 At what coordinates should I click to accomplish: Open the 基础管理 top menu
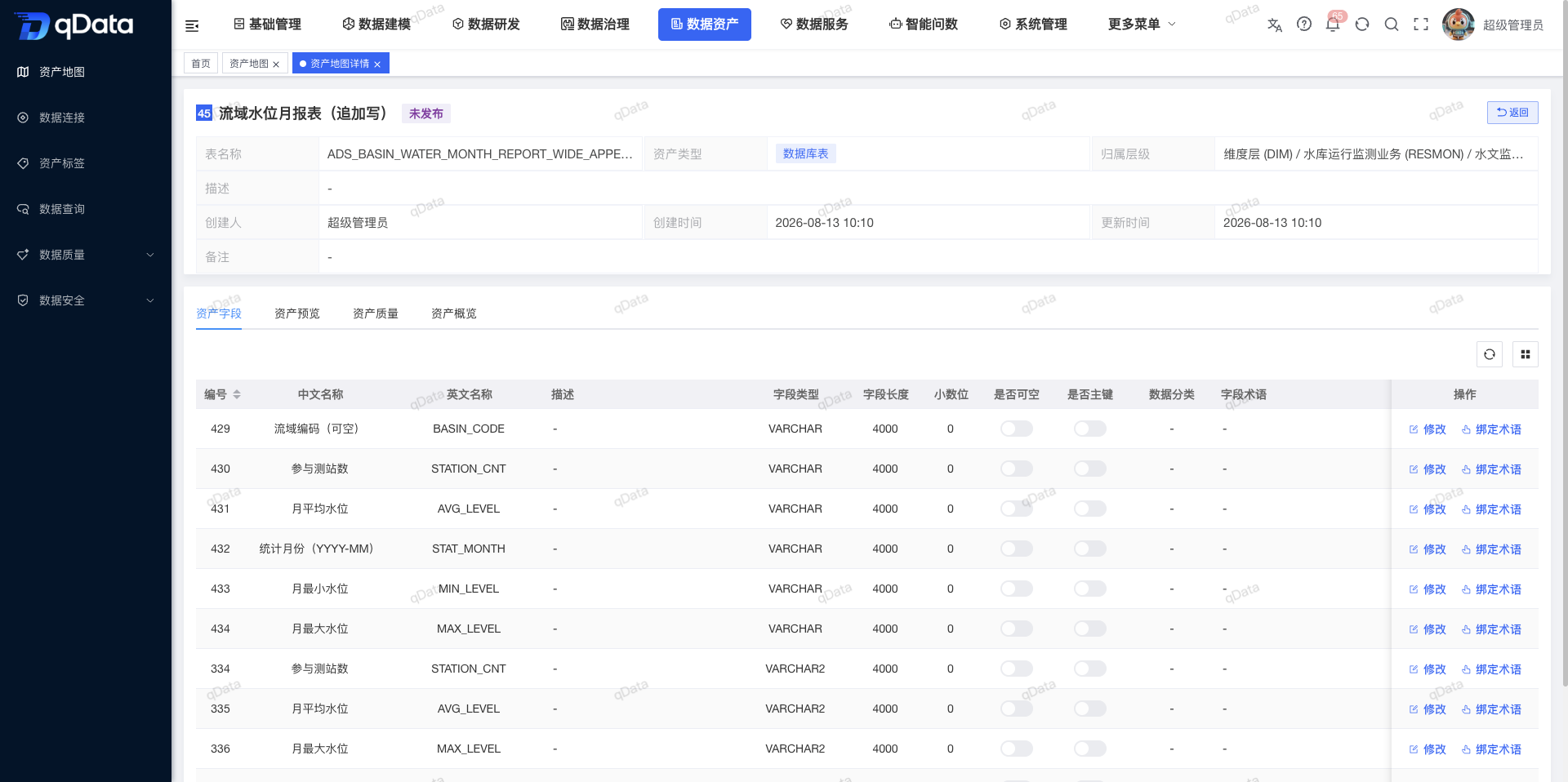click(x=267, y=24)
